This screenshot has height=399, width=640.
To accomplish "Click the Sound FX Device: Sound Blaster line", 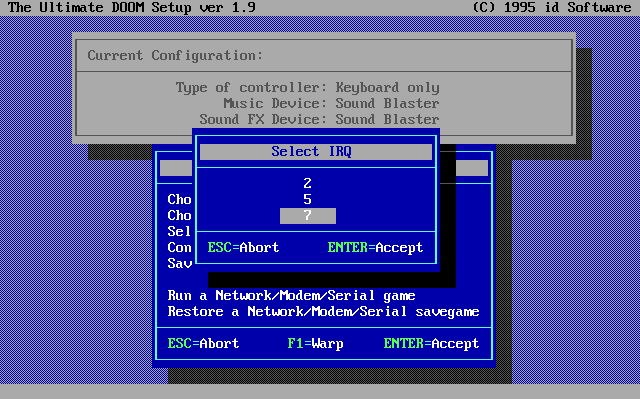I will tap(320, 120).
